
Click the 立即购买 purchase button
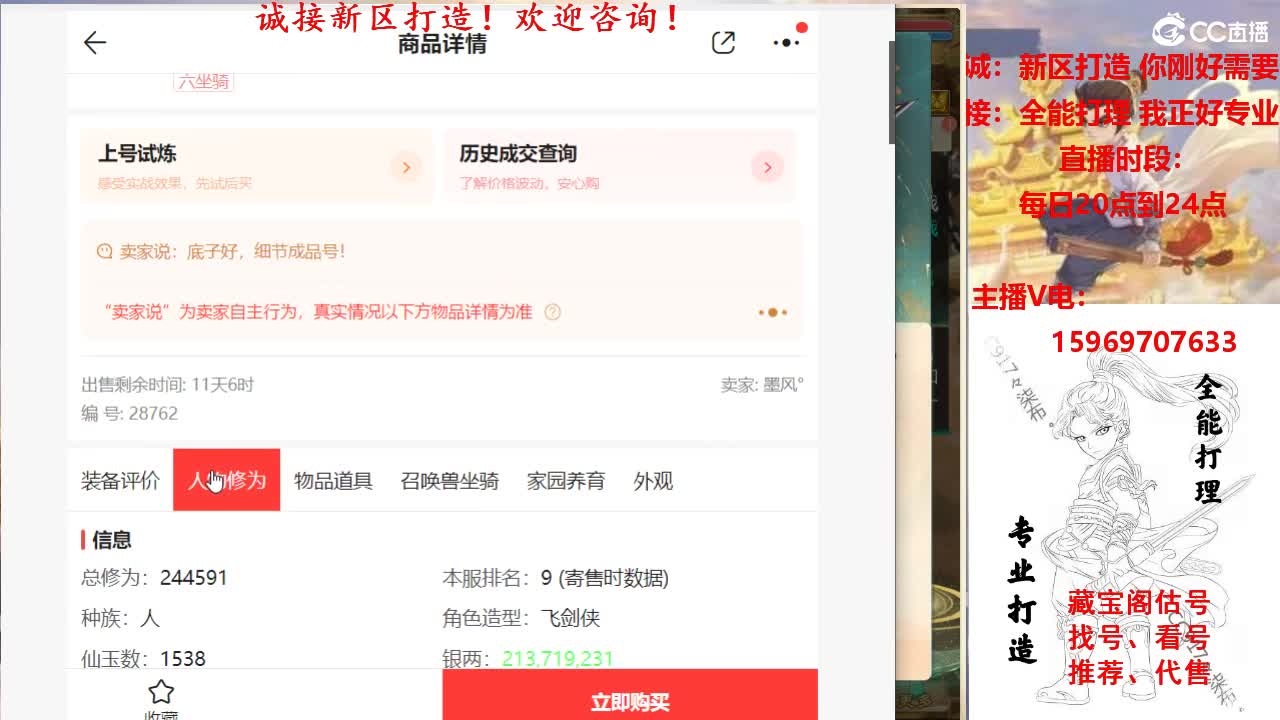(x=630, y=701)
